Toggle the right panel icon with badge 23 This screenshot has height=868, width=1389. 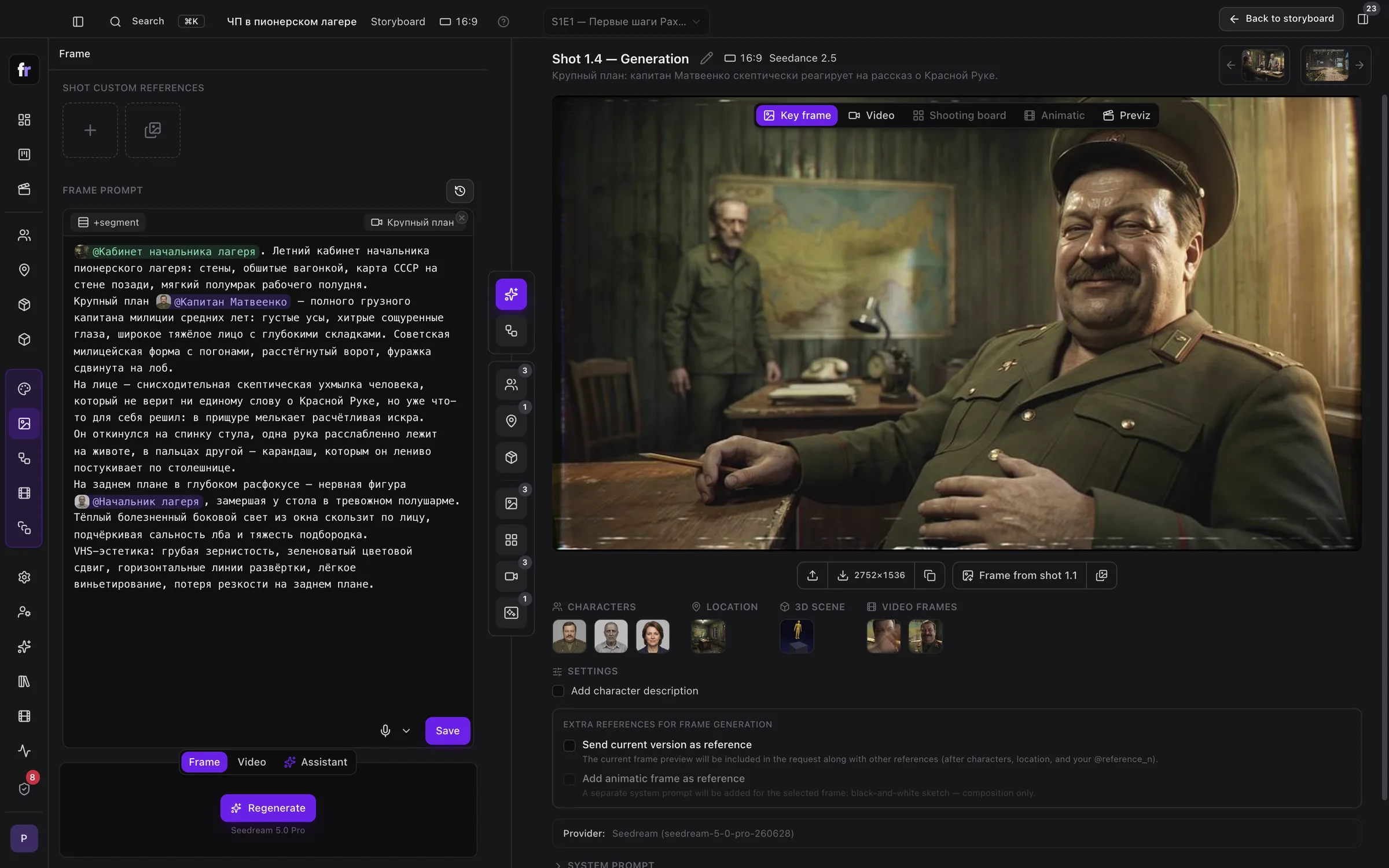1363,19
